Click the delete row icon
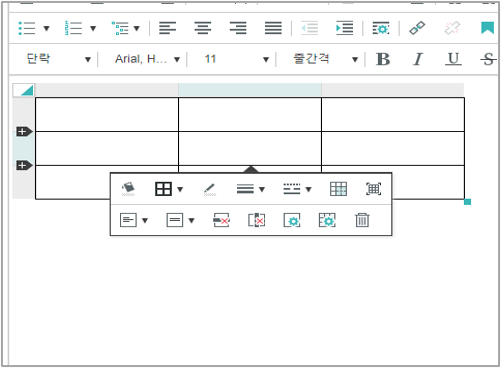Screen dimensions: 501x368 [x=222, y=220]
